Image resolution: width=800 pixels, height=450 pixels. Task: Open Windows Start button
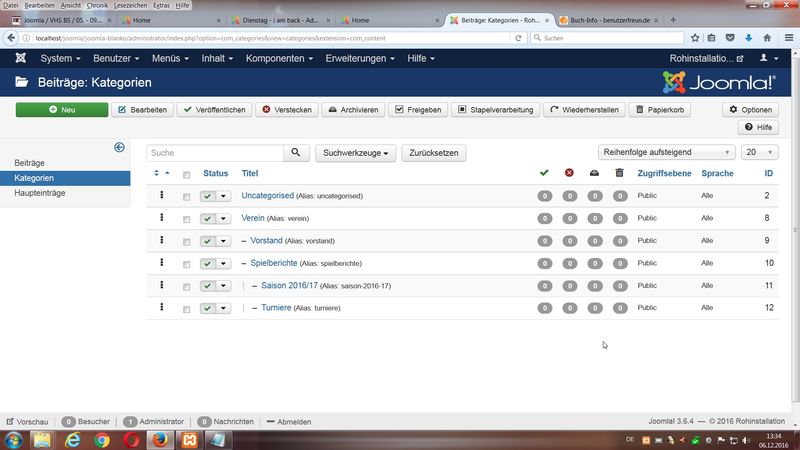[13, 440]
